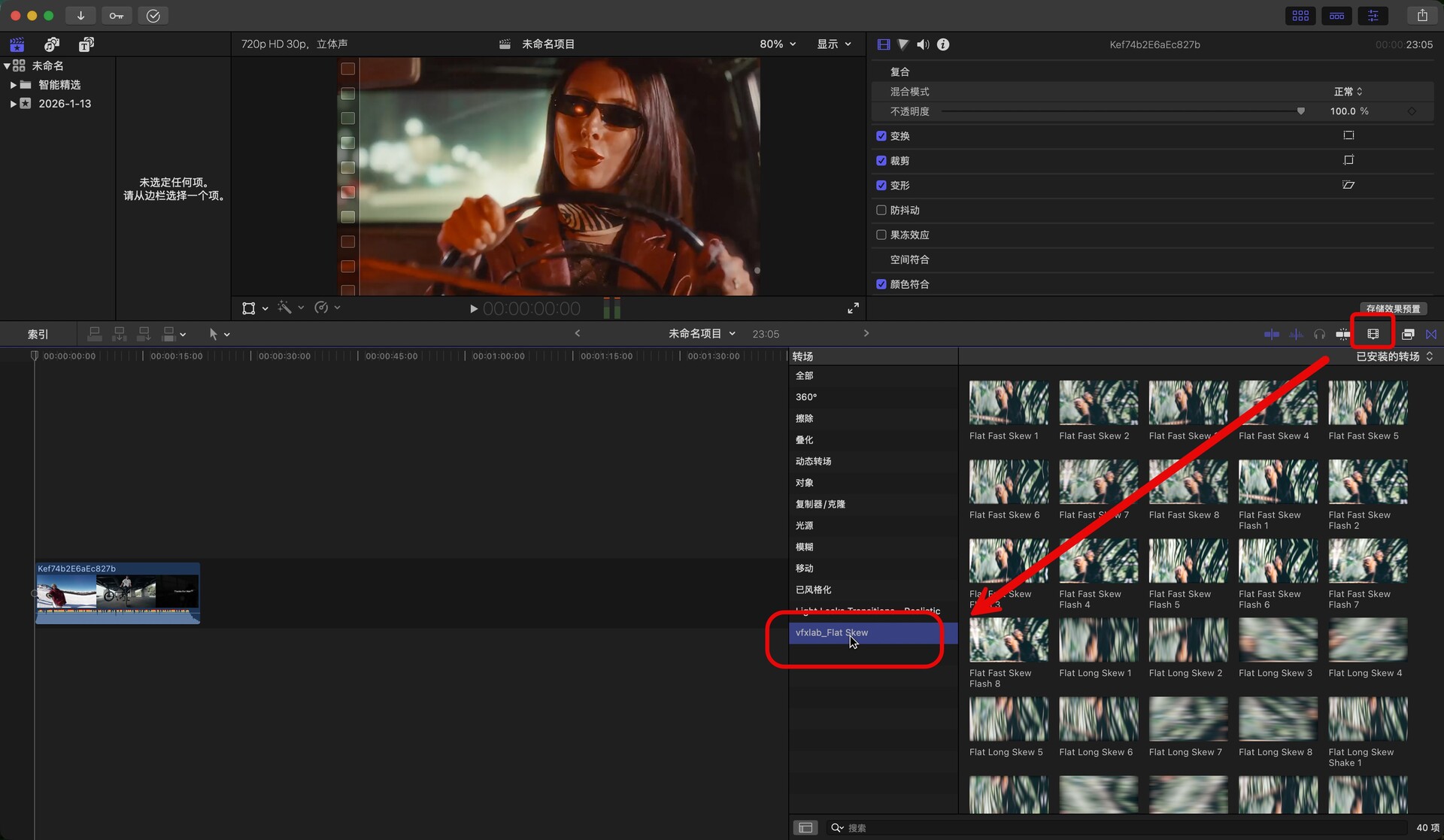The height and width of the screenshot is (840, 1444).
Task: Open the photos and audio sidebar
Action: [52, 44]
